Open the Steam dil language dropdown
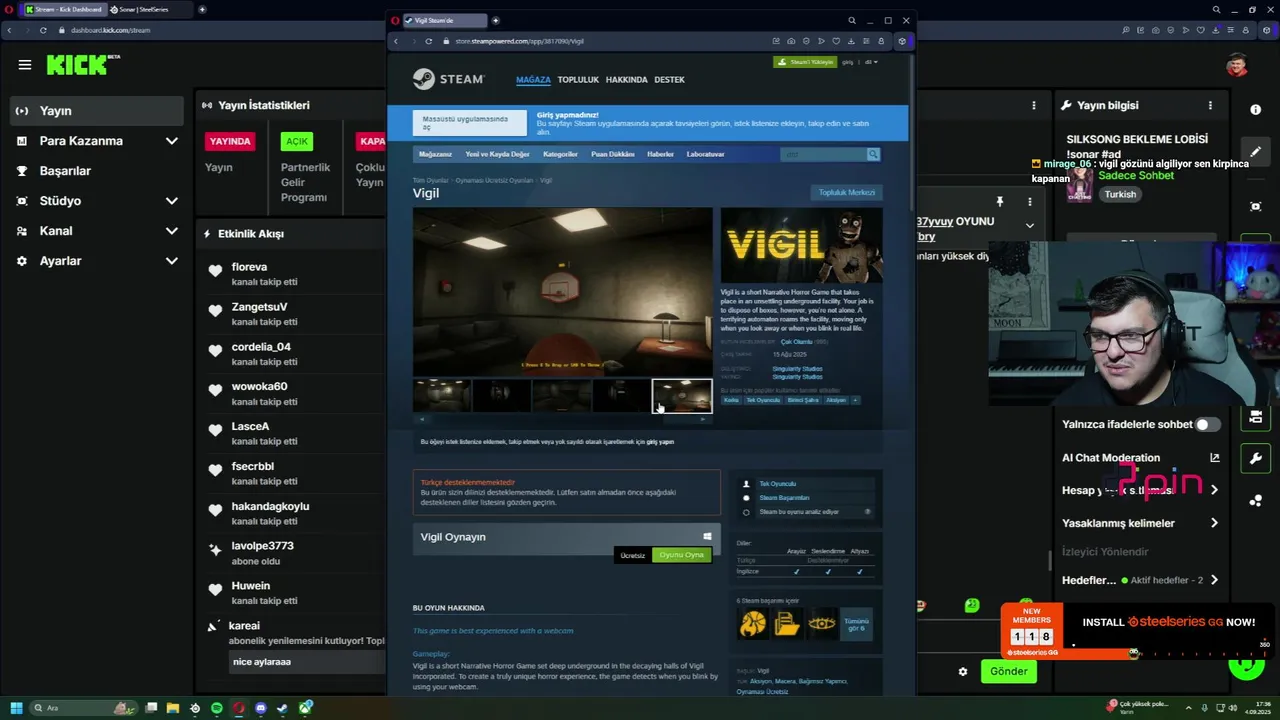 pos(870,62)
